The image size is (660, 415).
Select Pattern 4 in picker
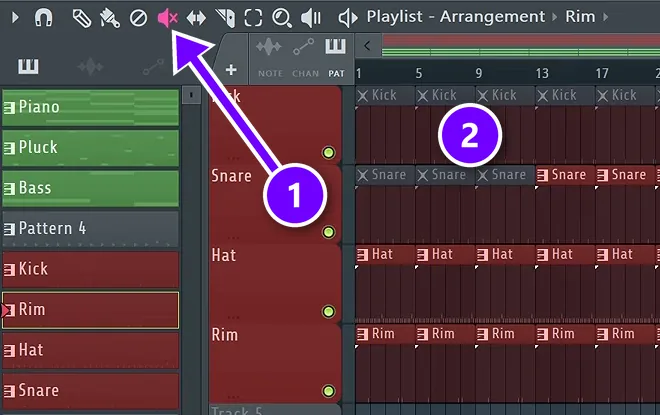coord(90,228)
